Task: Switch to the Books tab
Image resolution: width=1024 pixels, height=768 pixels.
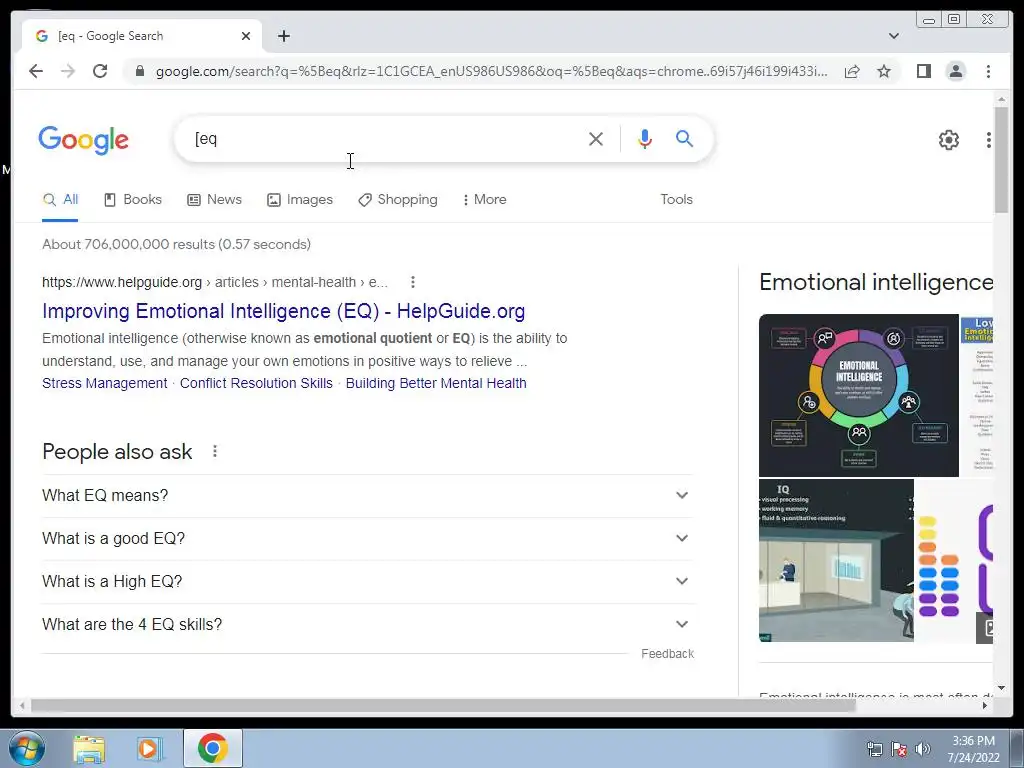Action: pos(133,200)
